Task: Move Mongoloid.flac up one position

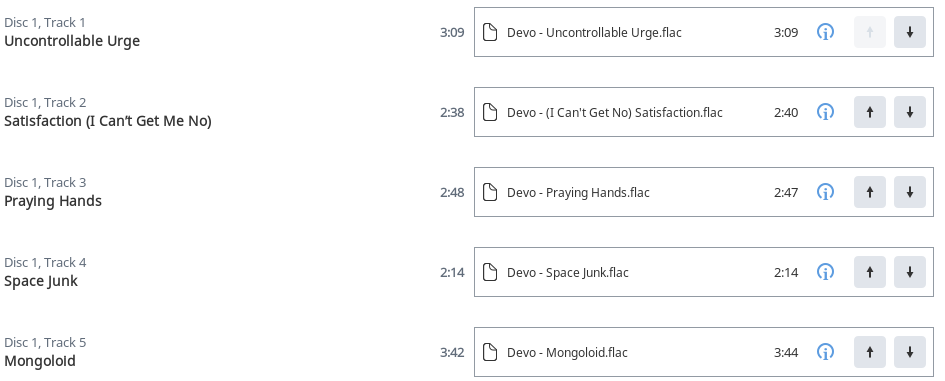Action: (870, 352)
